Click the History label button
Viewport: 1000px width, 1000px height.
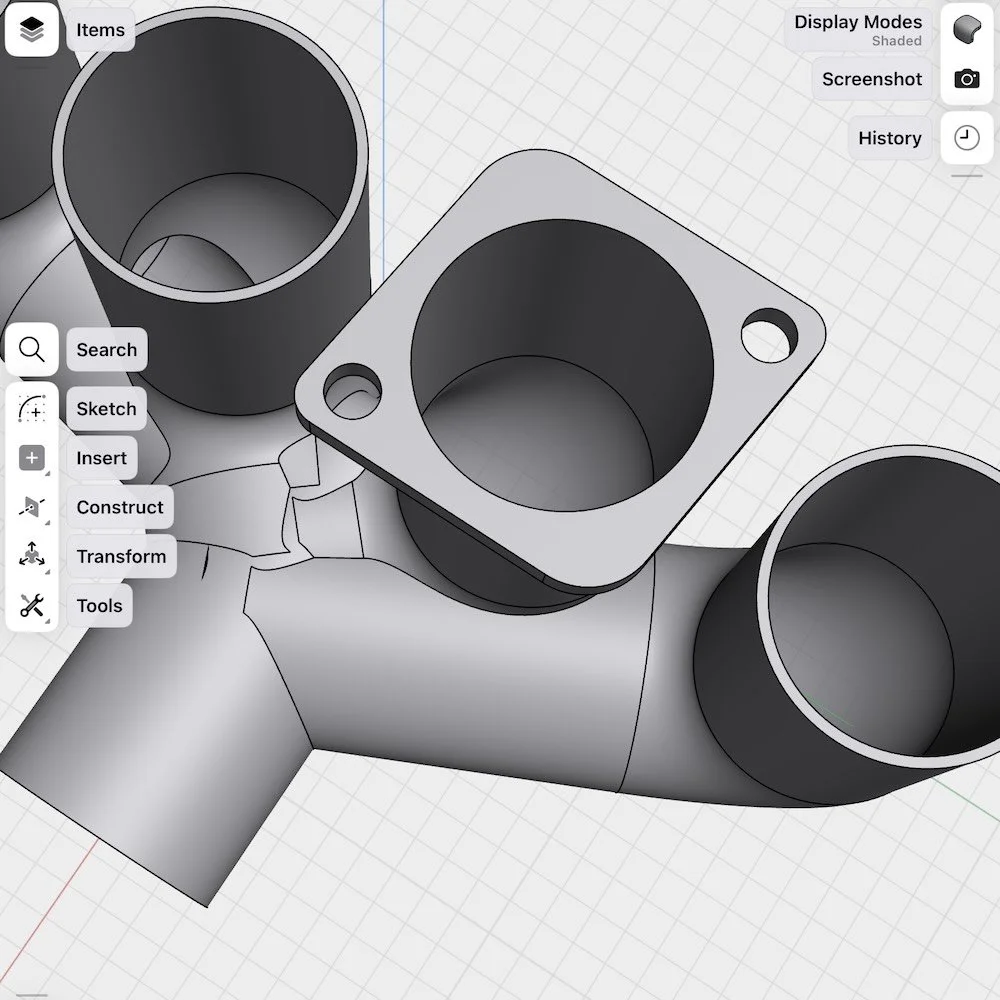pyautogui.click(x=890, y=138)
